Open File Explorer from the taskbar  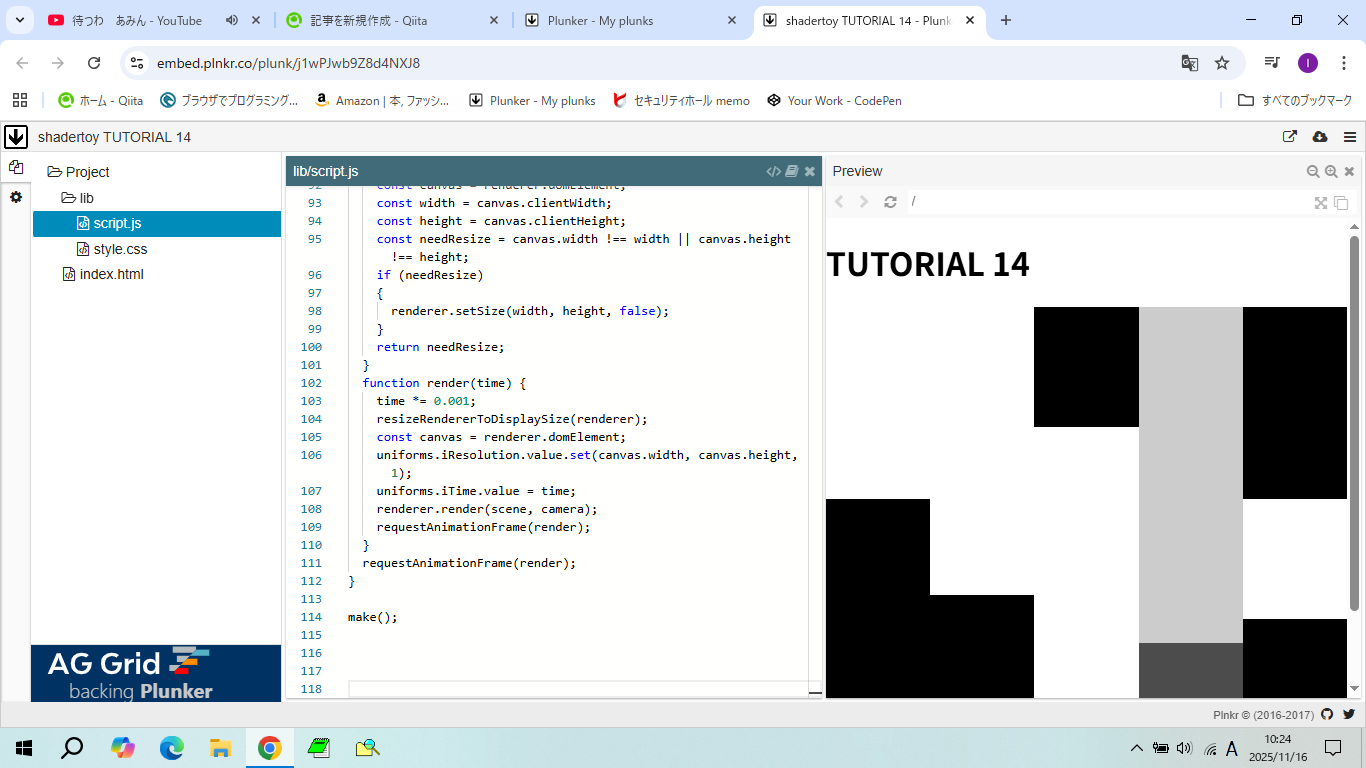pyautogui.click(x=221, y=747)
